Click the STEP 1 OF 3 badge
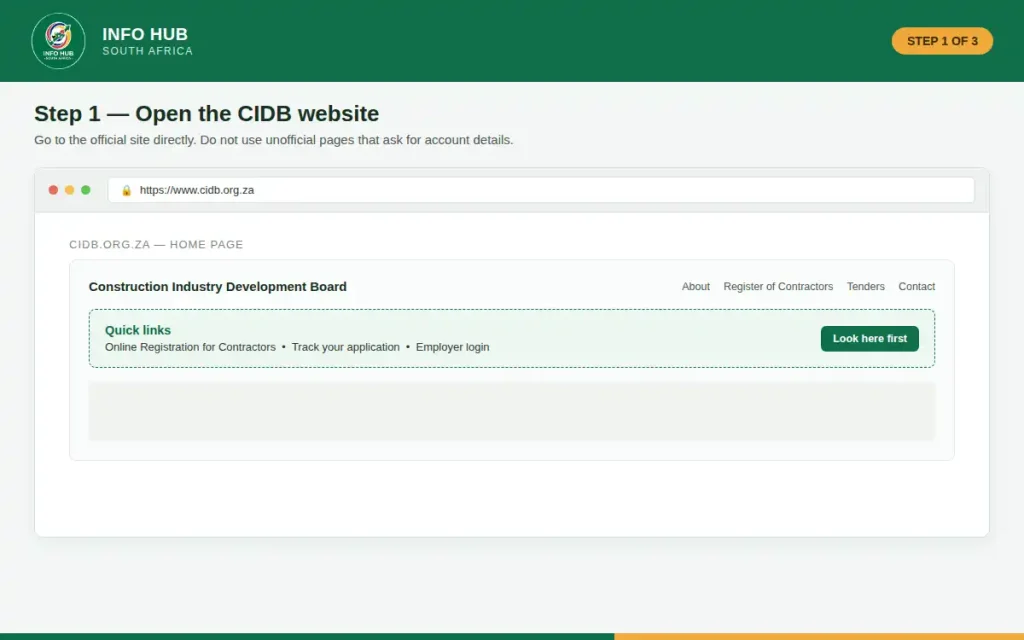Viewport: 1024px width, 640px height. coord(942,41)
